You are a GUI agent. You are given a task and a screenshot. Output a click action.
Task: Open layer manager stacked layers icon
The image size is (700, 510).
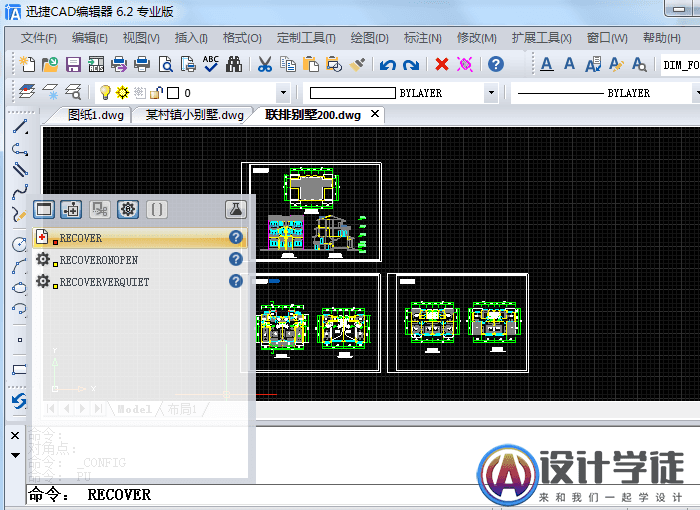tap(27, 92)
